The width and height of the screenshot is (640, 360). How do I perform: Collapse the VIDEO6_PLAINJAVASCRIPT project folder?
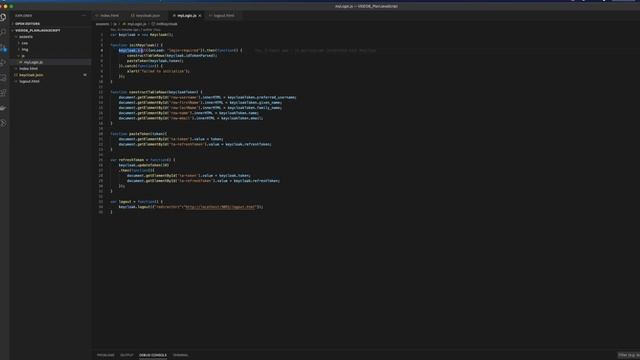pos(38,30)
